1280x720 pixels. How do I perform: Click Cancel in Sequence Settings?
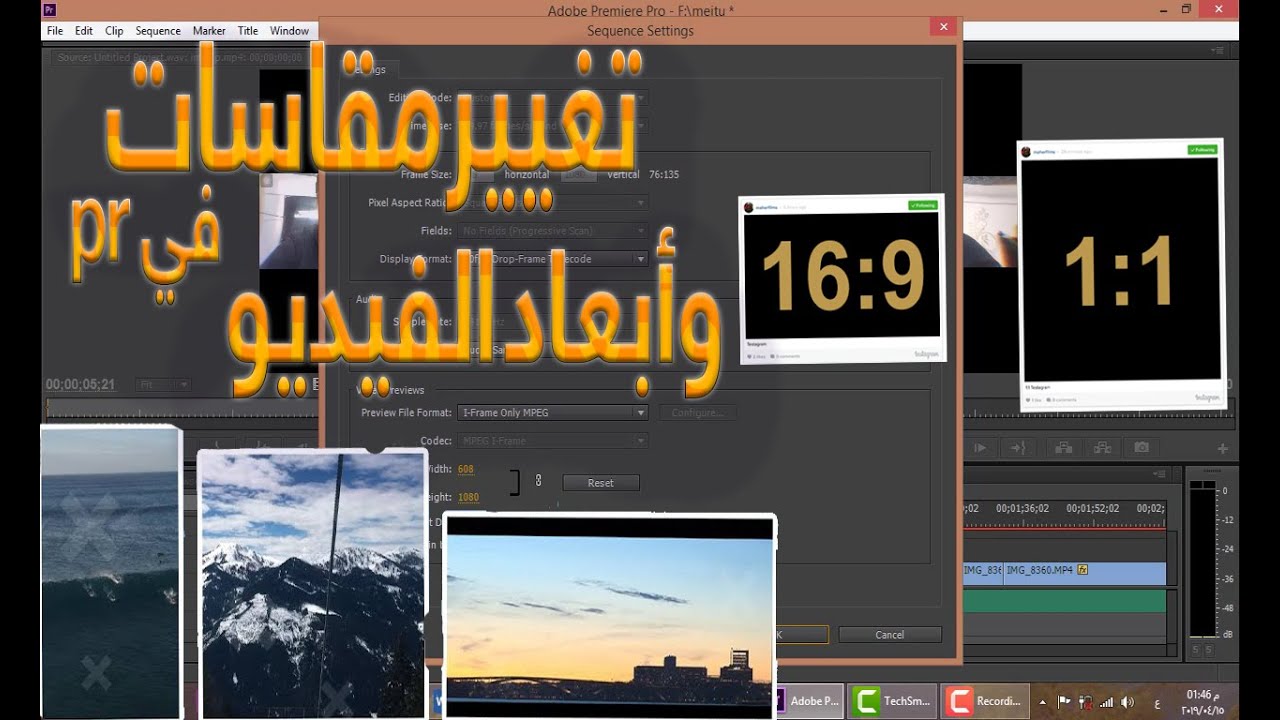[x=890, y=634]
